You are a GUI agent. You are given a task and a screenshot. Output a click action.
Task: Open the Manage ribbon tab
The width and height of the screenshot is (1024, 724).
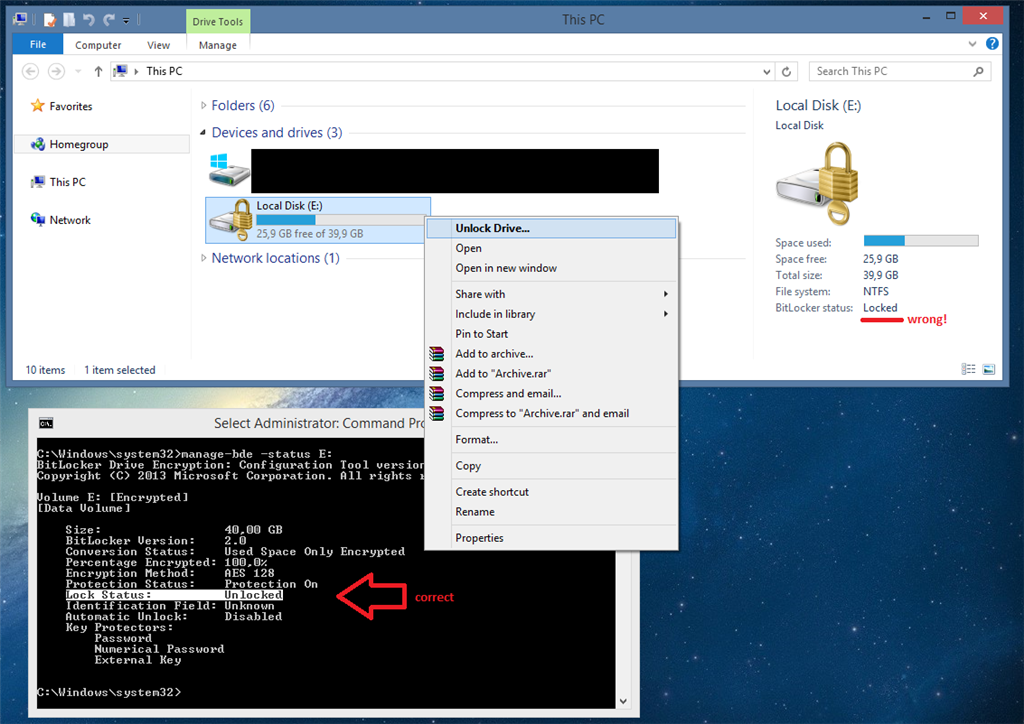pyautogui.click(x=217, y=45)
